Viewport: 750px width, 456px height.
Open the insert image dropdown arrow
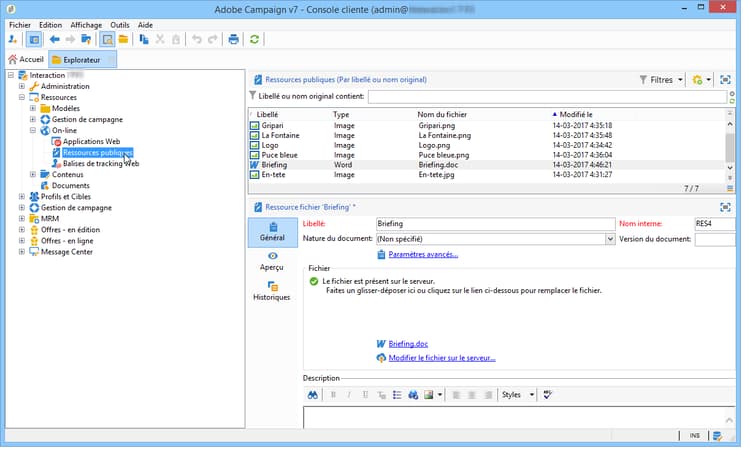[x=440, y=395]
